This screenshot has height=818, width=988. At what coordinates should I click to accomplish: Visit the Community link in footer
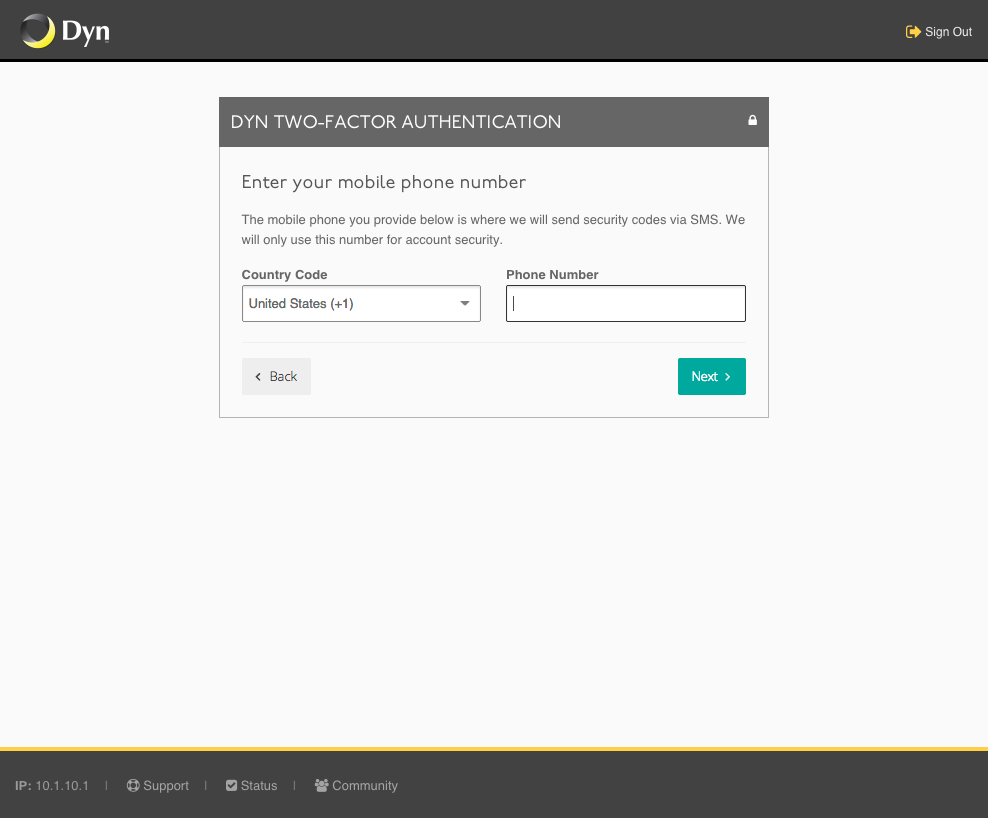click(356, 785)
